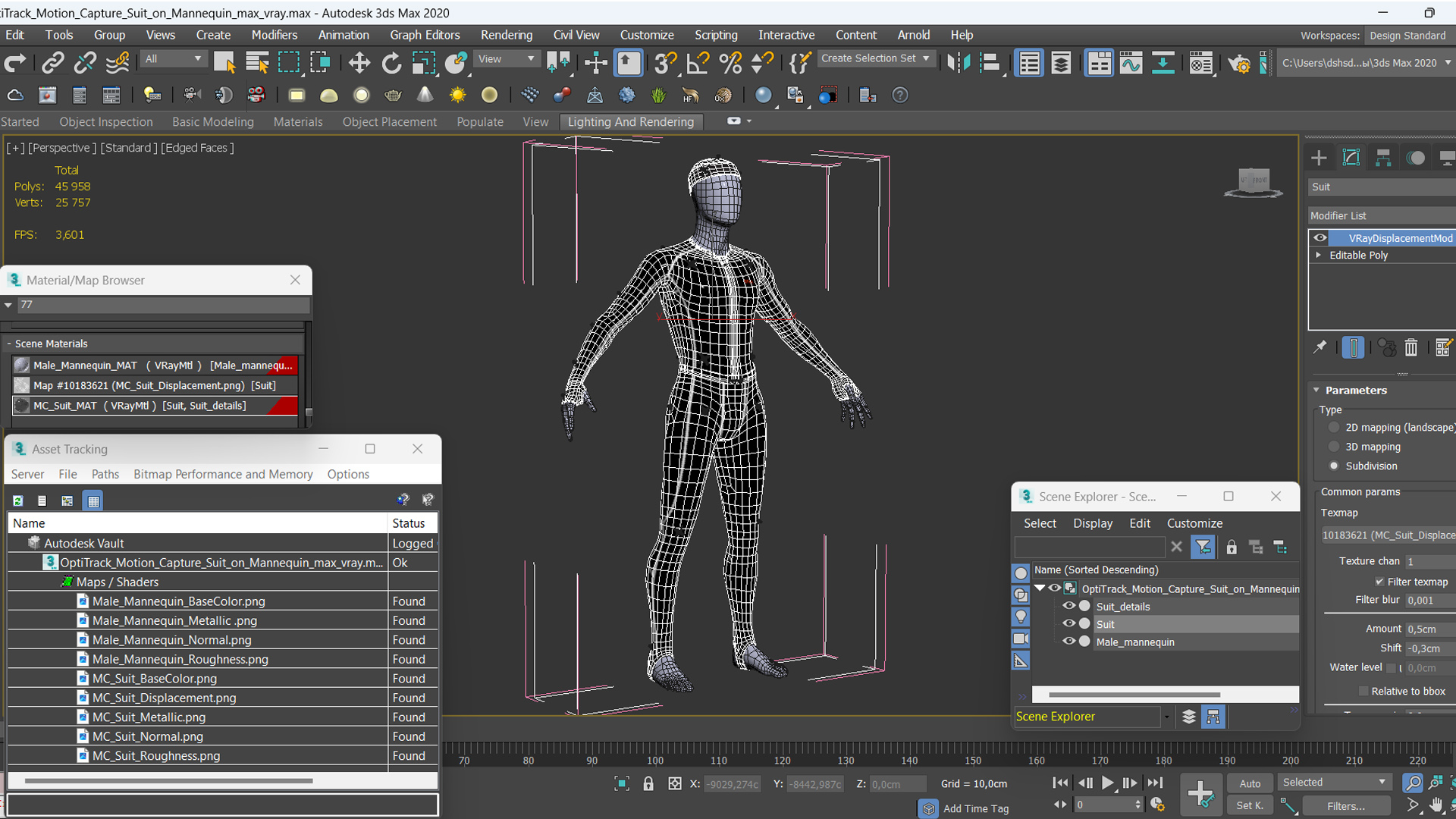Open the Modifiers menu
1456x819 pixels.
tap(274, 35)
